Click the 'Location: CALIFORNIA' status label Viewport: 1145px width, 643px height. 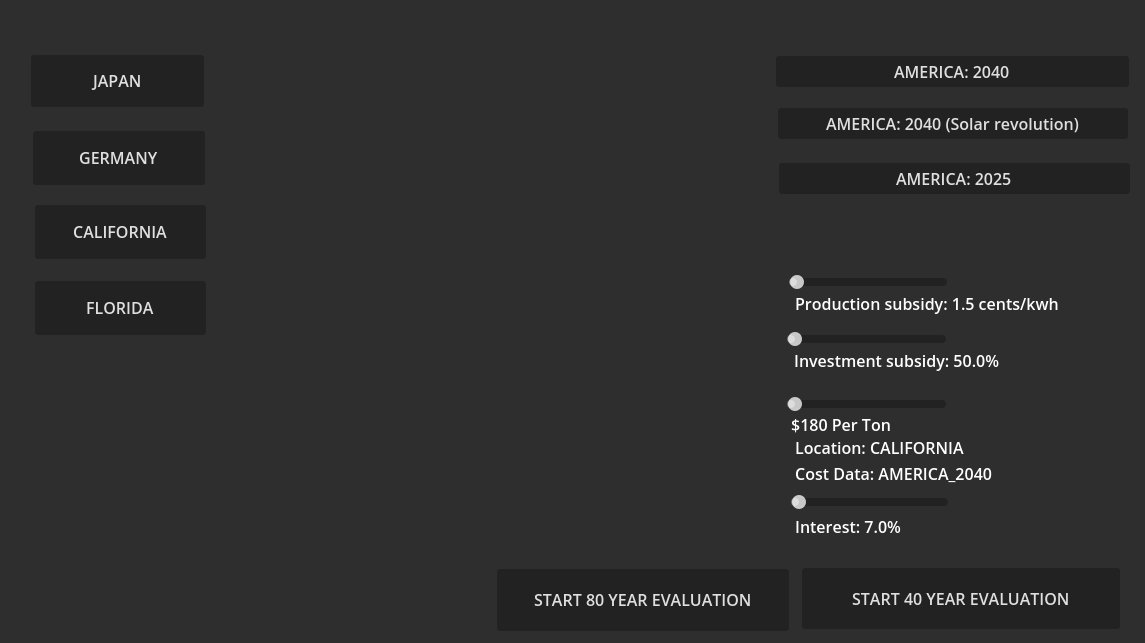(x=879, y=448)
